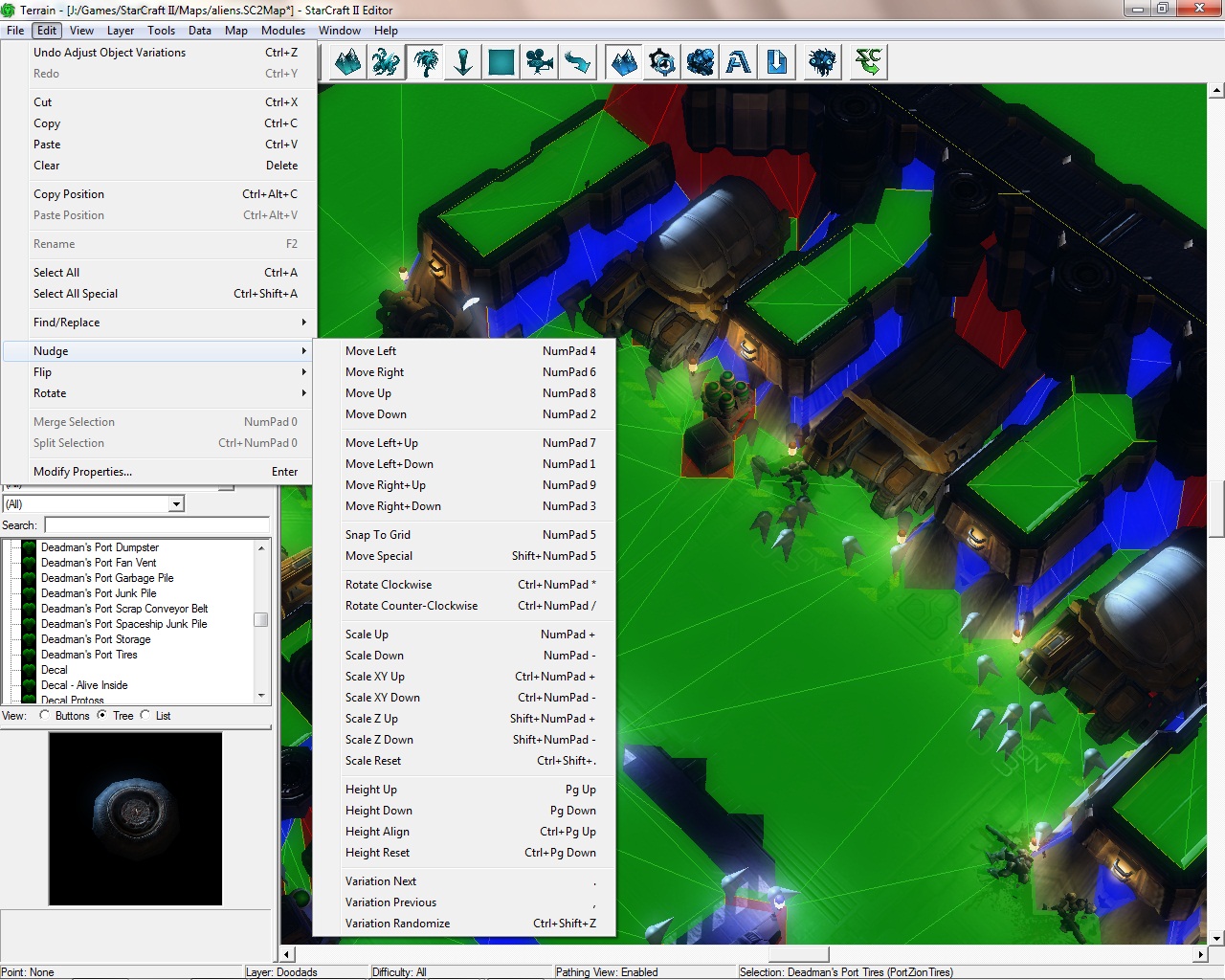Click the doodad preview thumbnail
Image resolution: width=1225 pixels, height=980 pixels.
click(x=135, y=818)
